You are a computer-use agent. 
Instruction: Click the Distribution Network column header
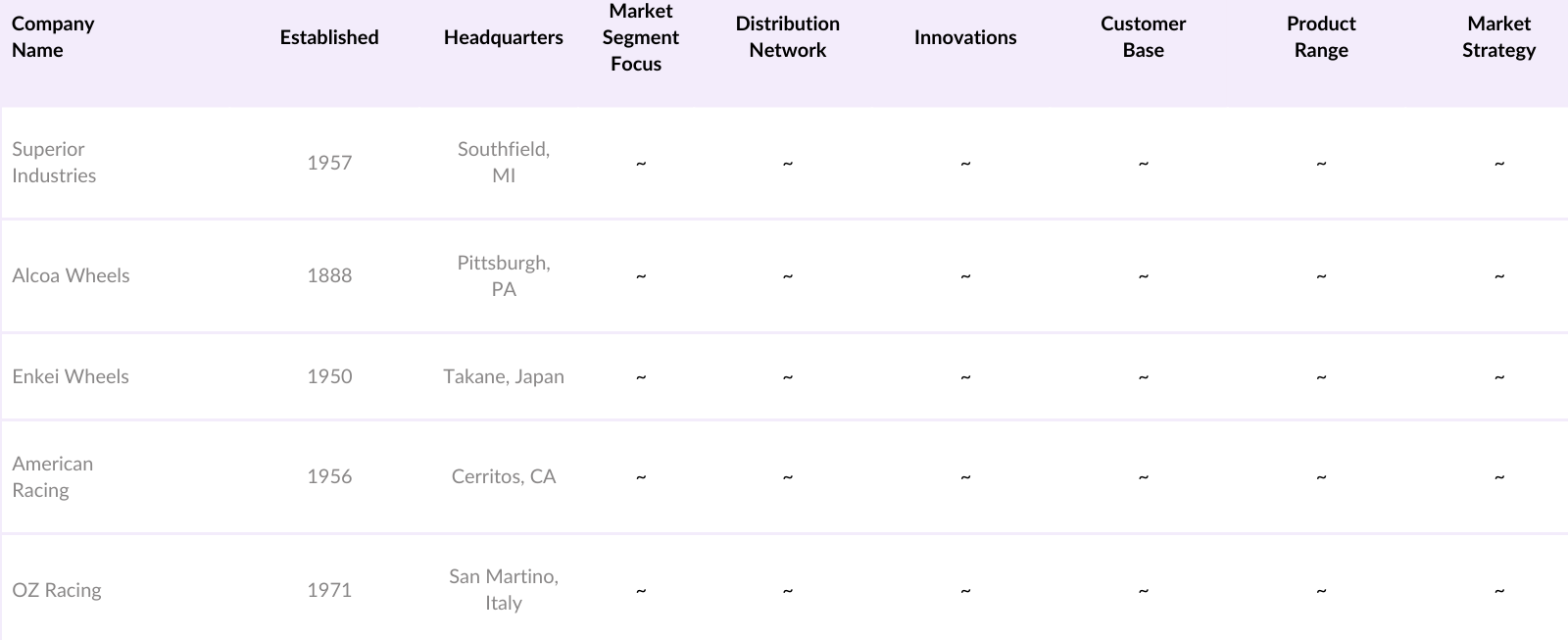787,37
